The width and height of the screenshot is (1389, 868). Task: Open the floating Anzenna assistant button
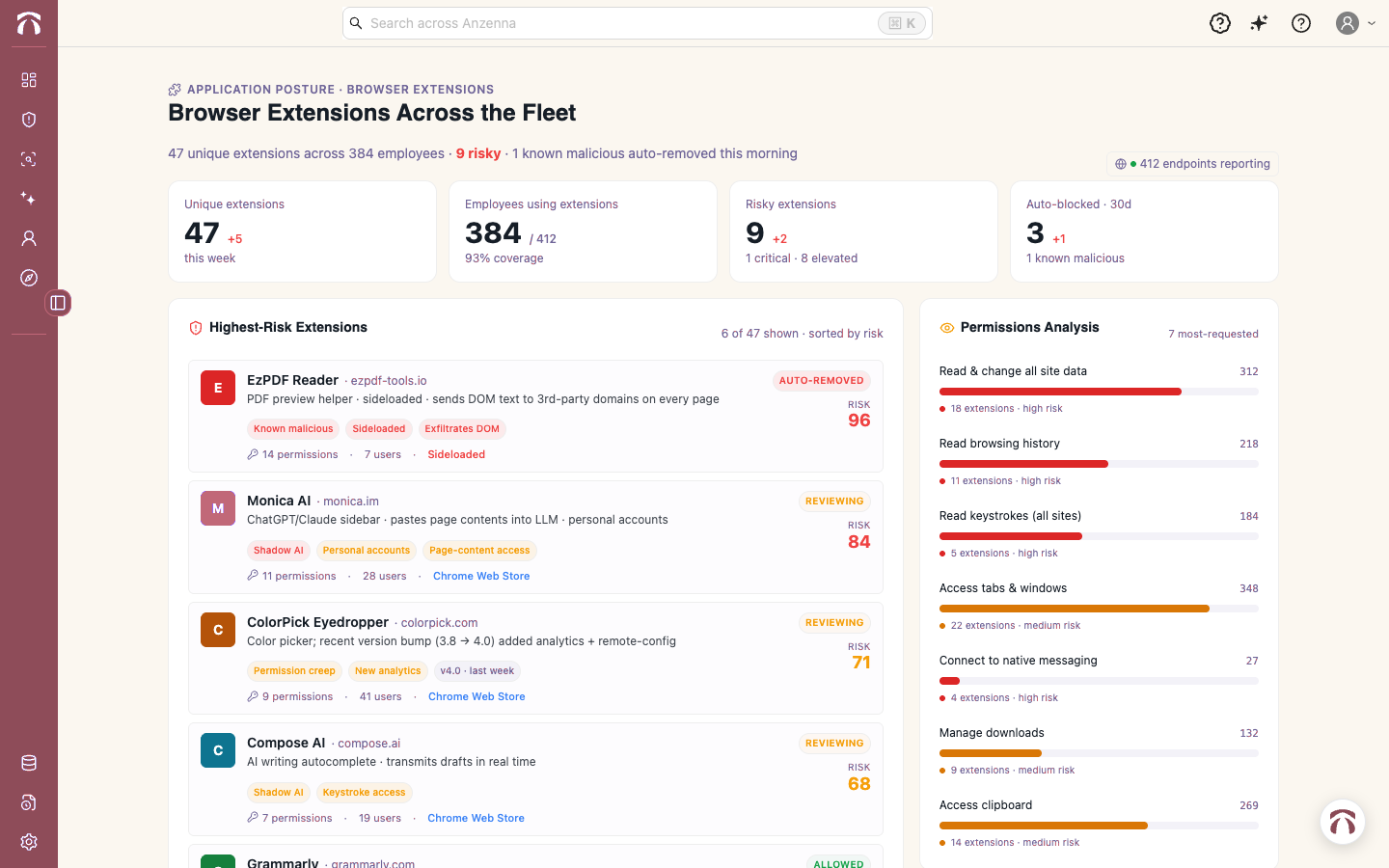click(1343, 822)
